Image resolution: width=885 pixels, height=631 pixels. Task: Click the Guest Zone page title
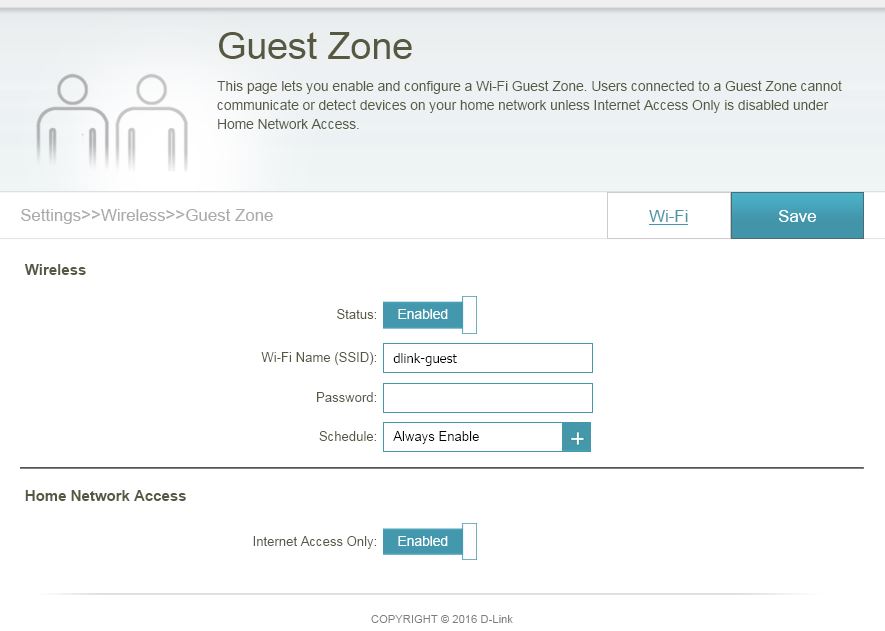pyautogui.click(x=314, y=46)
